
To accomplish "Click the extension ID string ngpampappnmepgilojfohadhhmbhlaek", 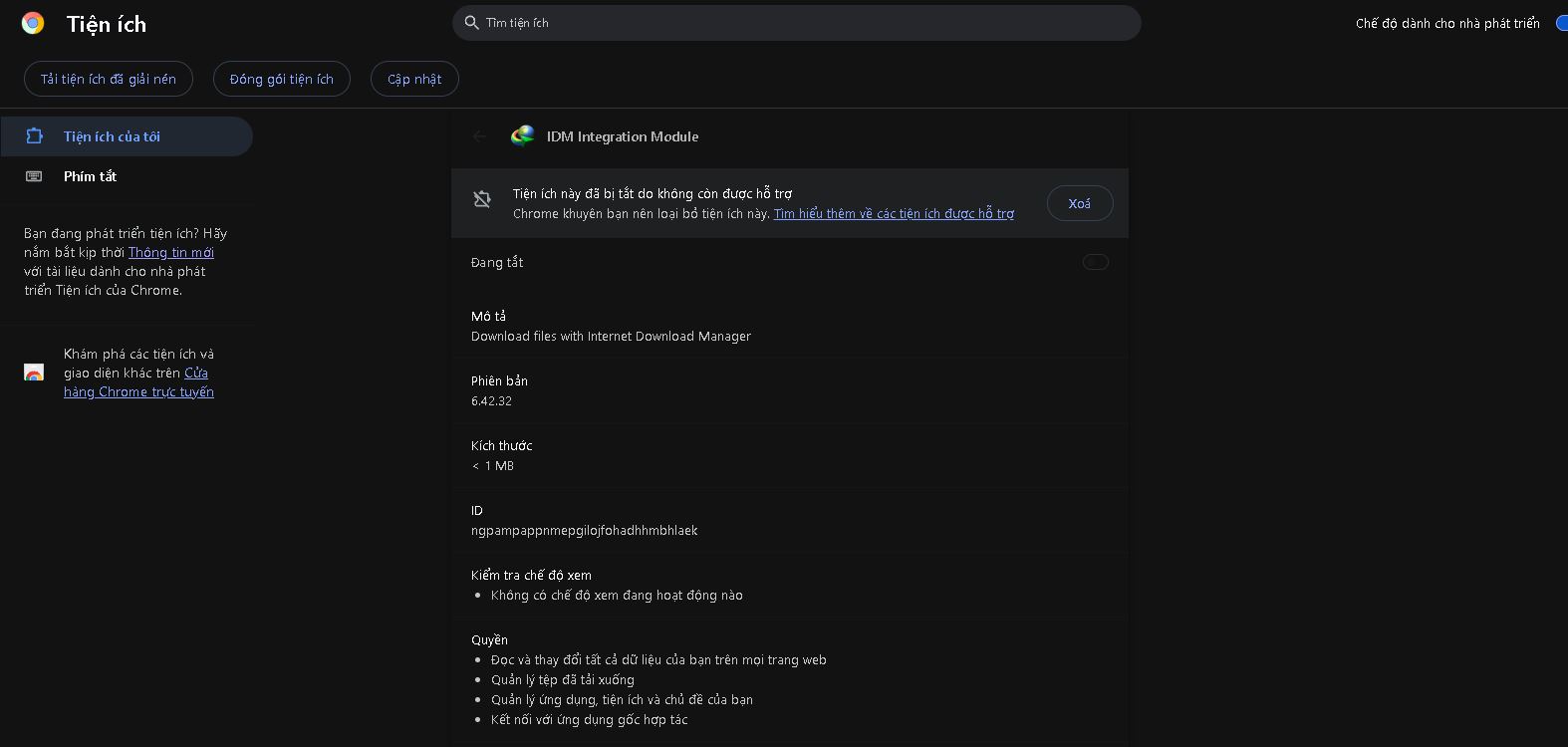I will 584,530.
